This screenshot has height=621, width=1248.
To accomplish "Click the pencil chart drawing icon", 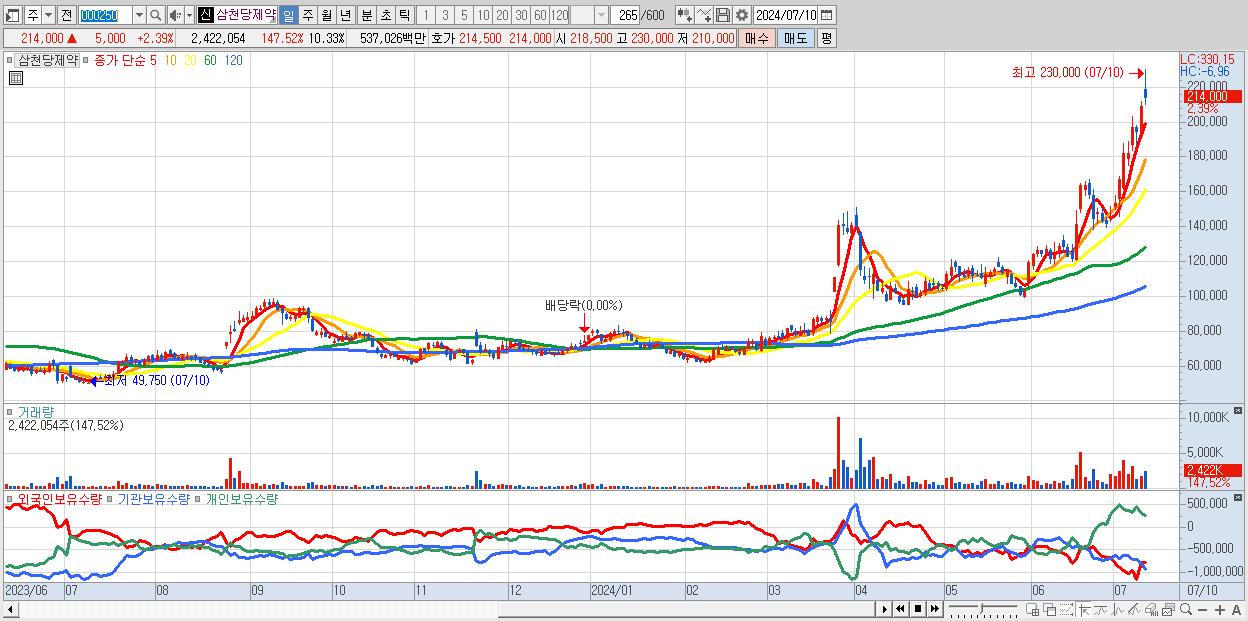I will tap(1134, 609).
